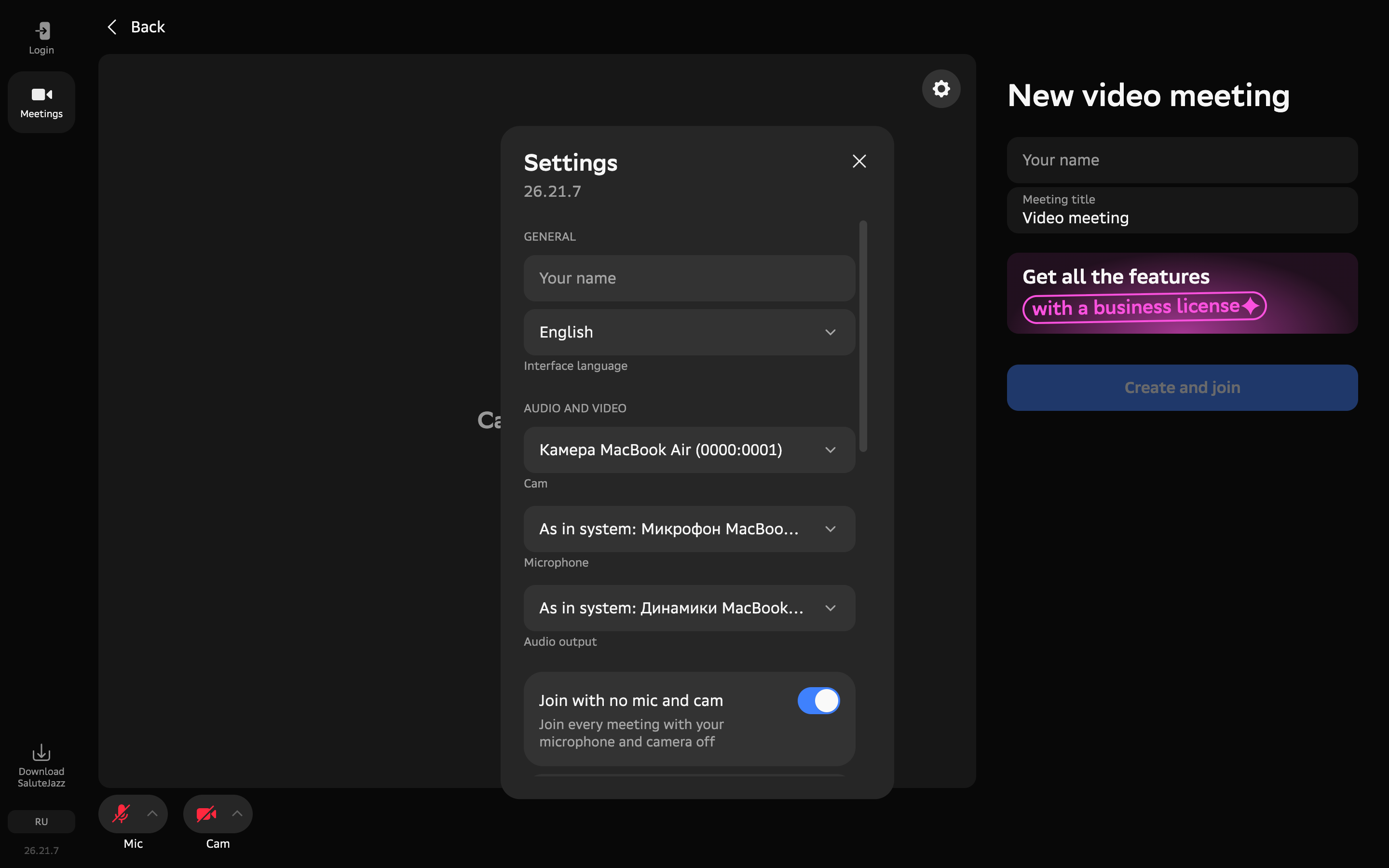Open the Audio output device dropdown
Image resolution: width=1389 pixels, height=868 pixels.
689,608
